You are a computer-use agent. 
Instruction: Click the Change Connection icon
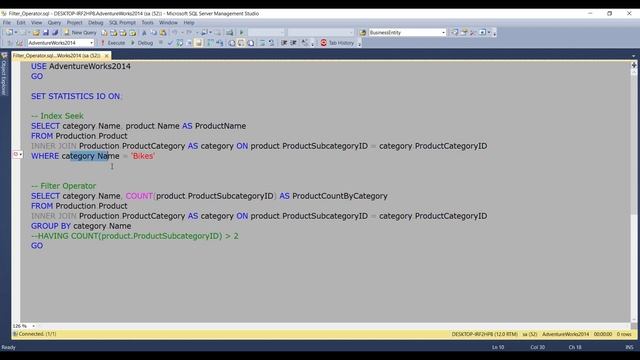click(19, 42)
